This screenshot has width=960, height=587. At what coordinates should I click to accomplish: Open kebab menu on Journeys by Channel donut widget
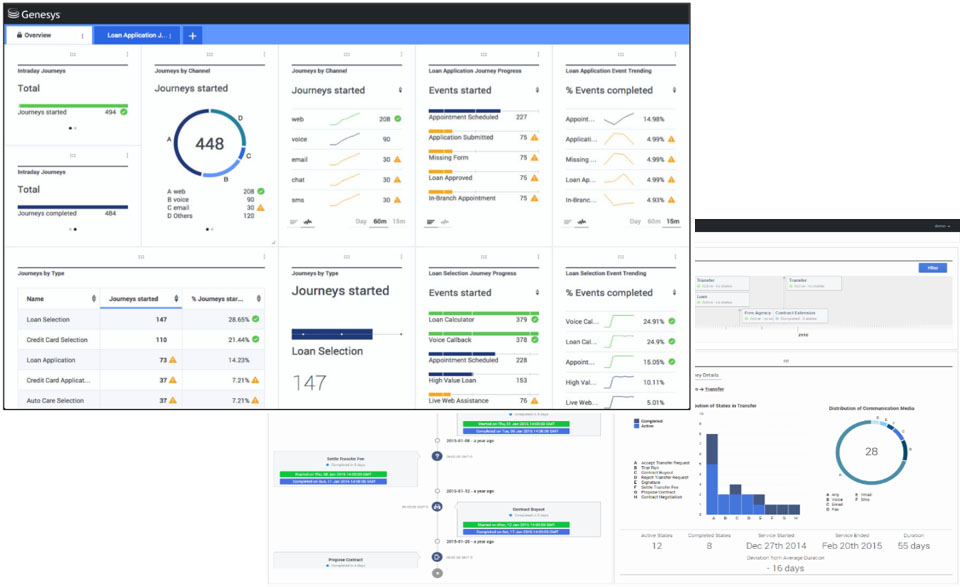point(264,54)
